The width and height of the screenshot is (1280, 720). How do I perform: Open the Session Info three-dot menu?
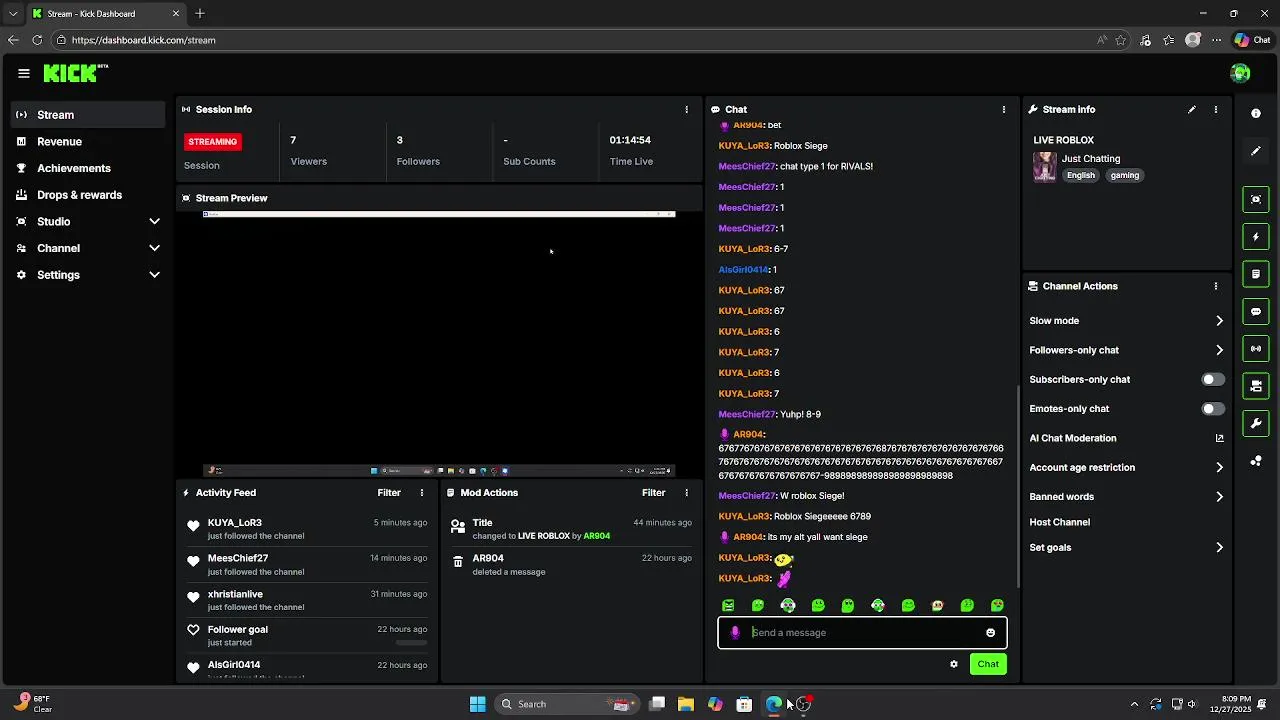[x=686, y=110]
